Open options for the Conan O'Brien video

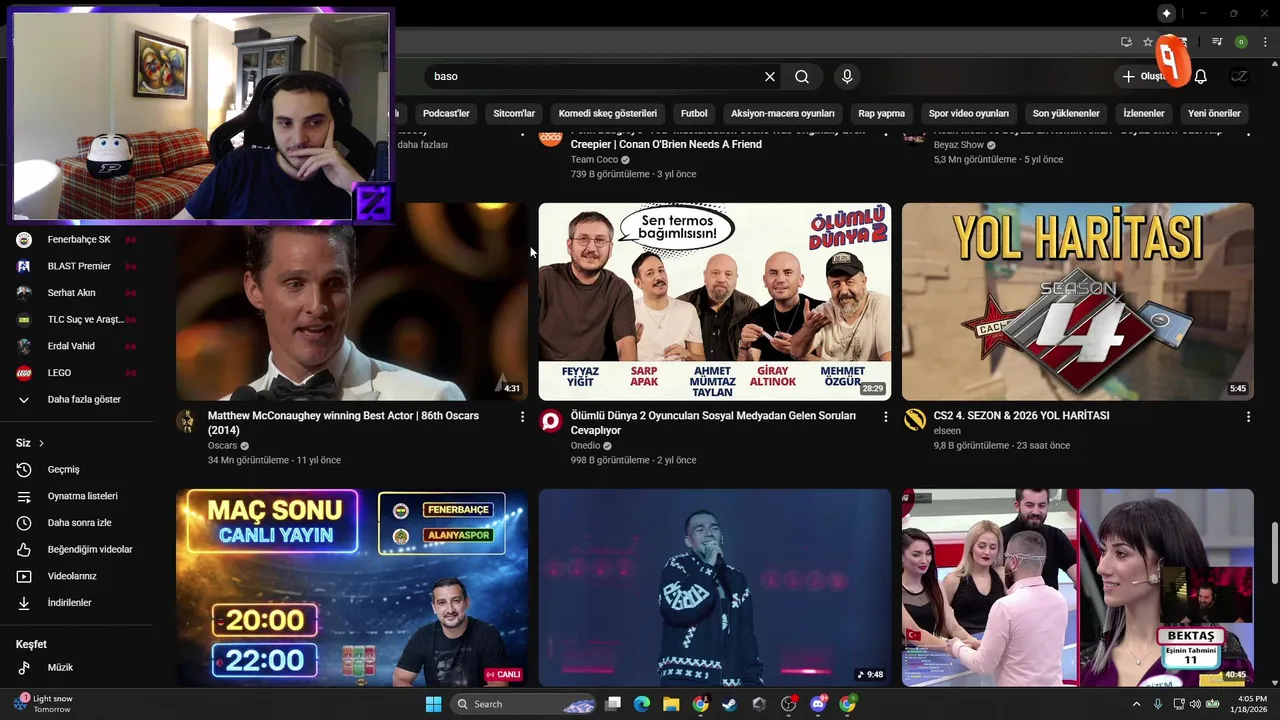[x=885, y=132]
